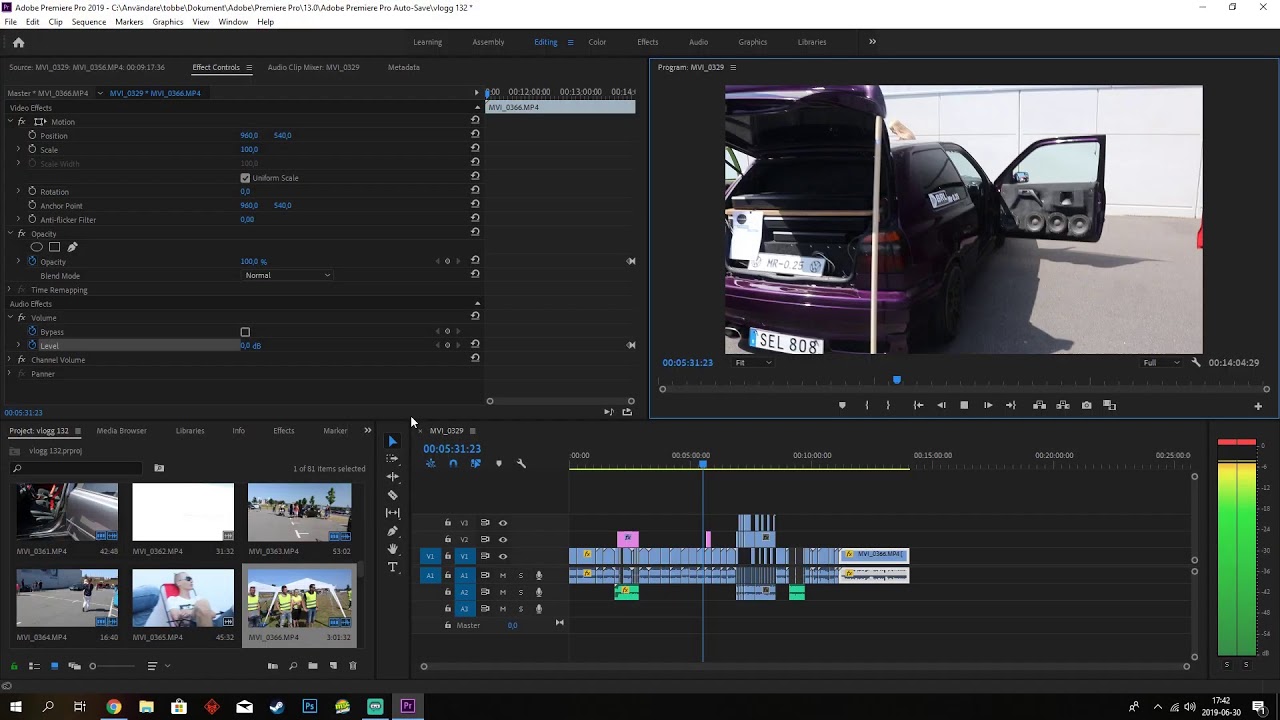Open the Blend Mode dropdown
The image size is (1280, 720).
(288, 275)
